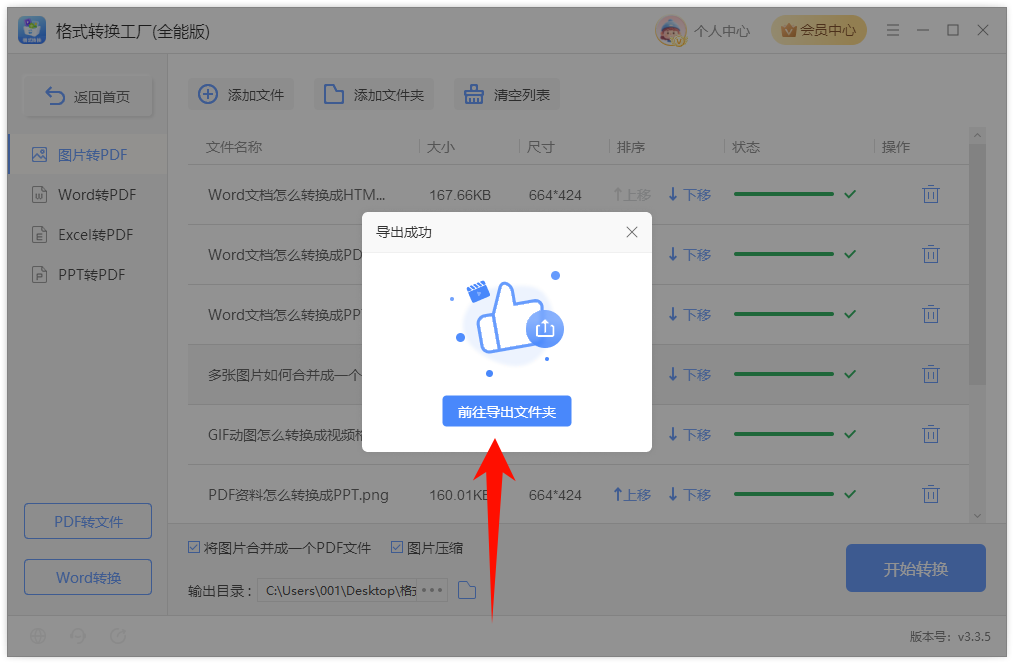Click the 排序 column header

(x=631, y=147)
